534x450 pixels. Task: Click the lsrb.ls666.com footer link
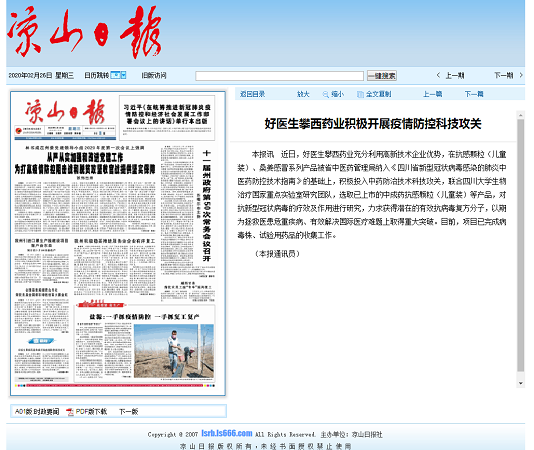coord(227,433)
